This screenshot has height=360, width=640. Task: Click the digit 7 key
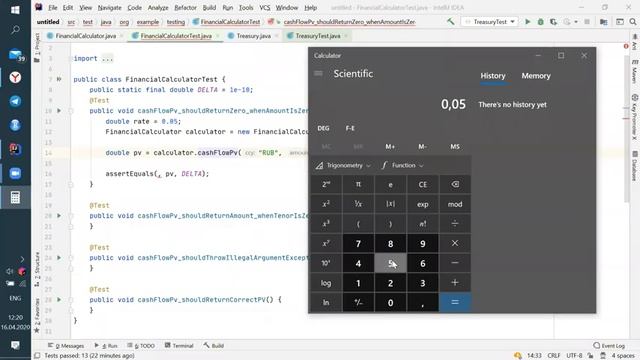coord(358,243)
